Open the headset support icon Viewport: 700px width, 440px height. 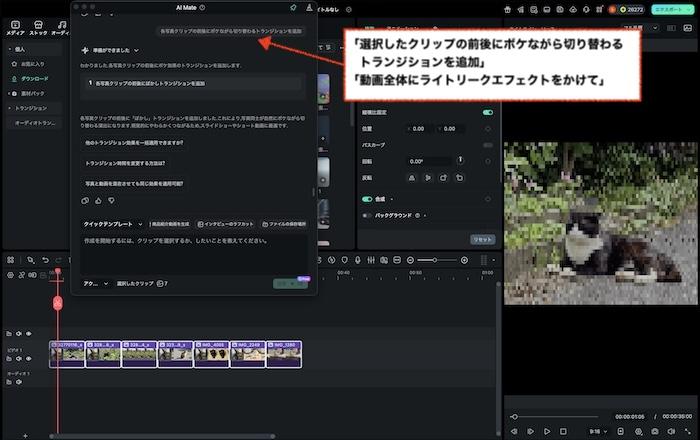[x=586, y=9]
